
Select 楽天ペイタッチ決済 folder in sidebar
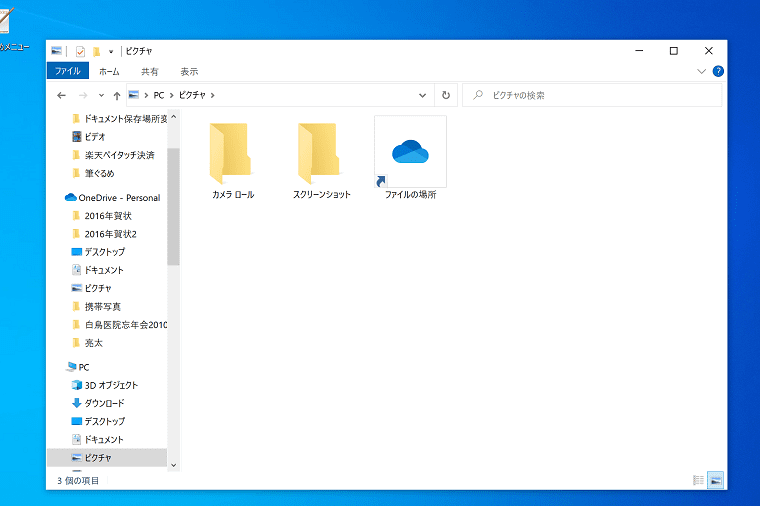(x=113, y=155)
